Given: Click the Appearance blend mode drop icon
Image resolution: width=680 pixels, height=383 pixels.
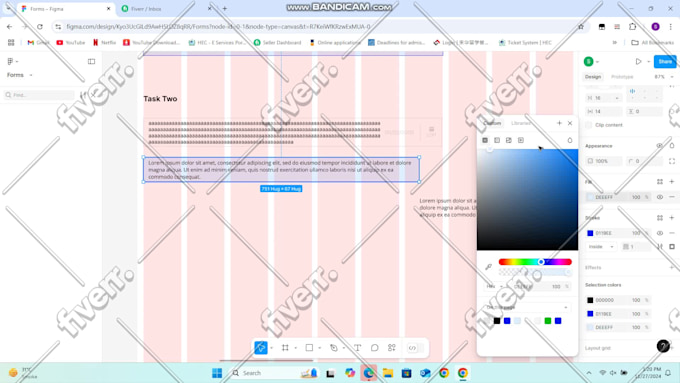Looking at the screenshot, I should [x=672, y=146].
